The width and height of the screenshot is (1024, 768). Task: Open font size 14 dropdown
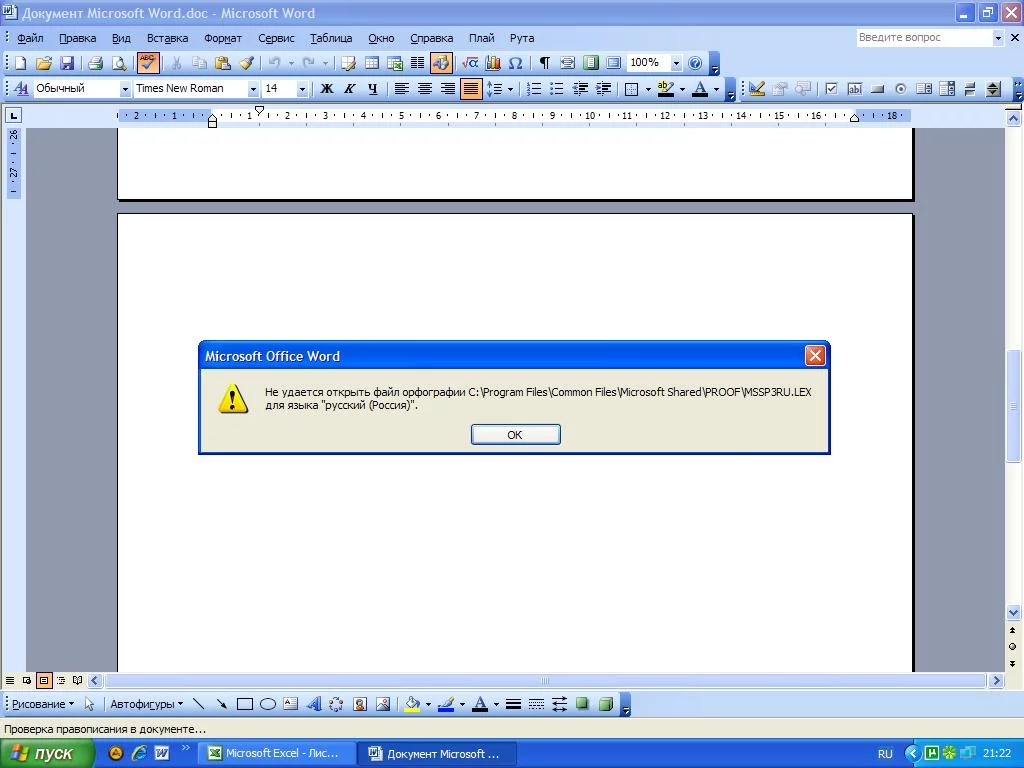click(302, 89)
